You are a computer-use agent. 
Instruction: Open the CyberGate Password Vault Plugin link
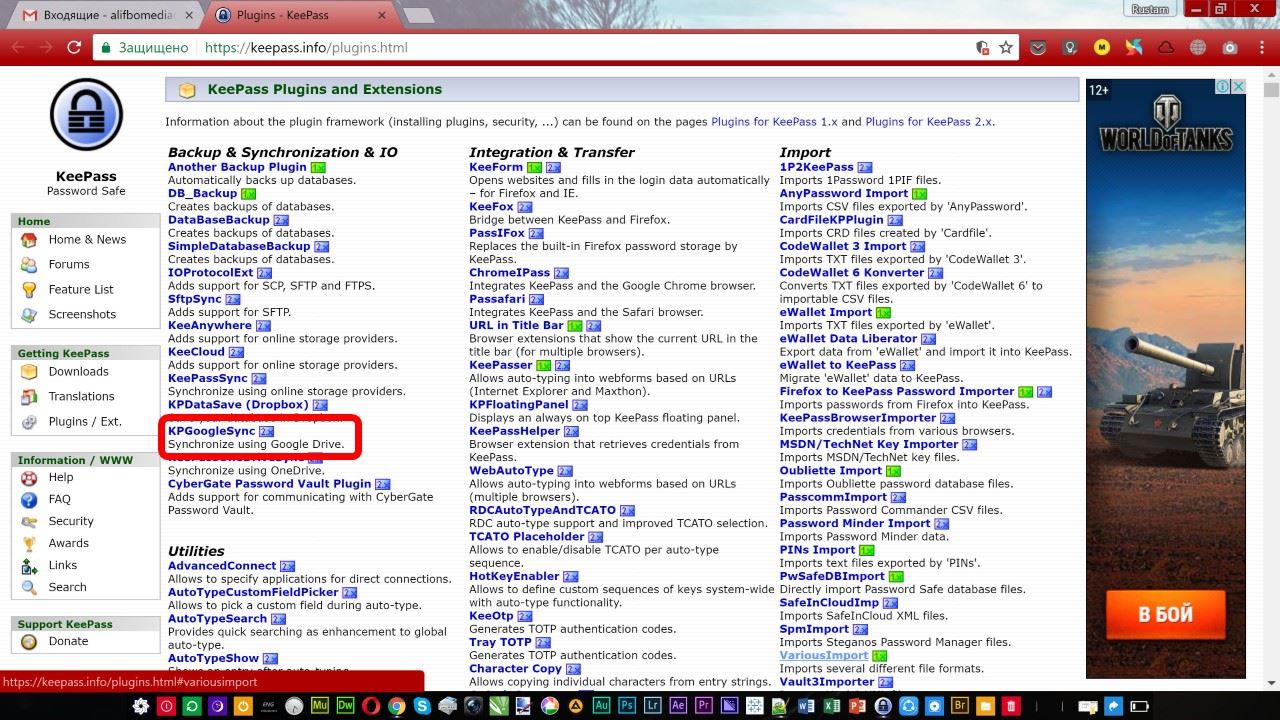click(x=270, y=483)
